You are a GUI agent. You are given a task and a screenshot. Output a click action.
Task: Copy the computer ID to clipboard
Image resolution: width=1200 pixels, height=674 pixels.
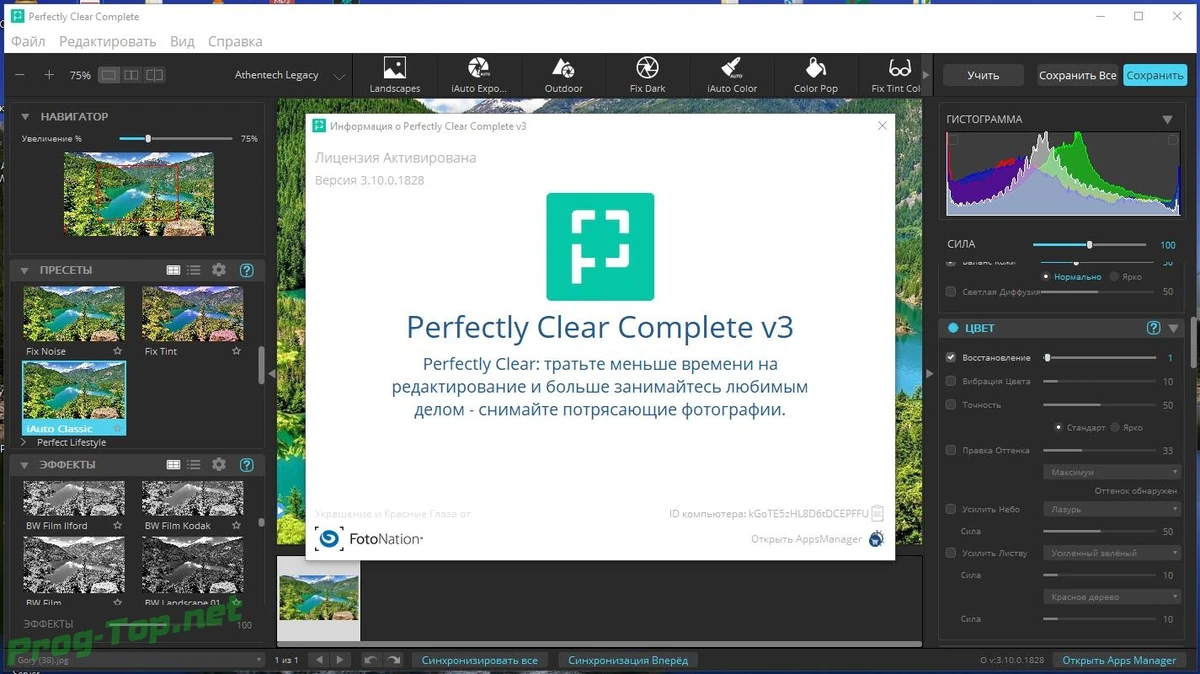coord(877,513)
